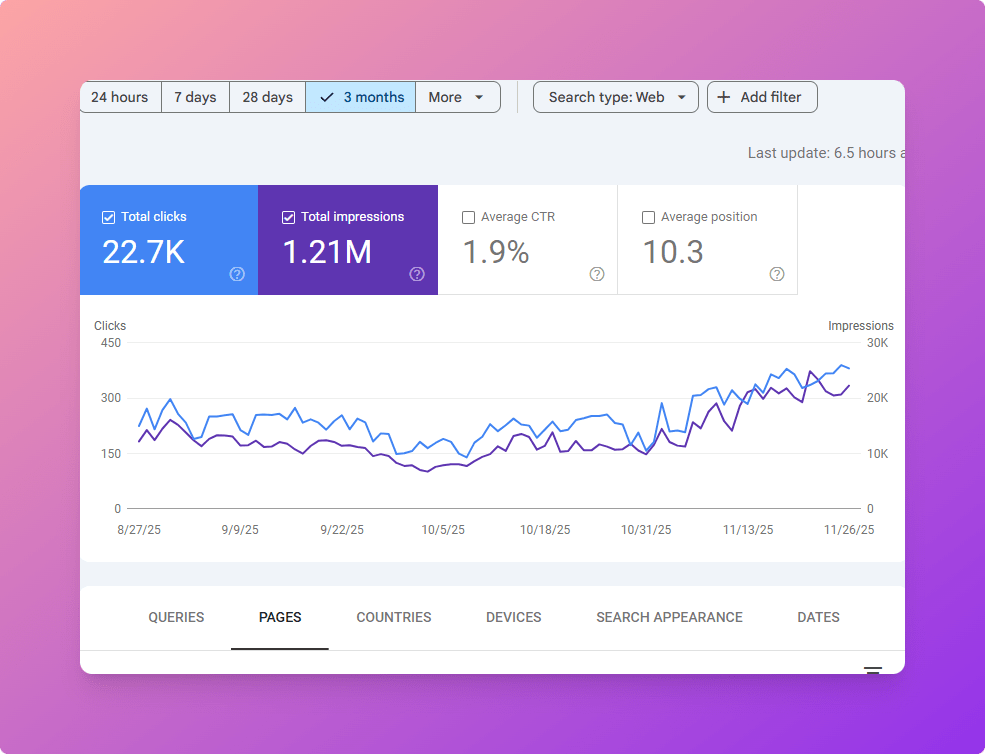This screenshot has height=754, width=985.
Task: Click the plus icon in Add filter
Action: [x=724, y=97]
